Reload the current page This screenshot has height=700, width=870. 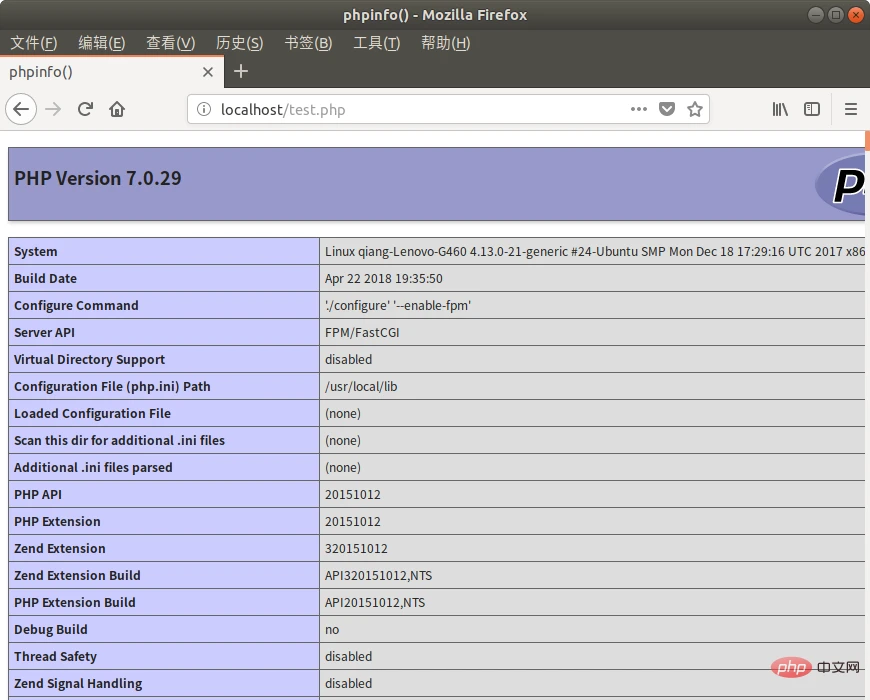(85, 109)
